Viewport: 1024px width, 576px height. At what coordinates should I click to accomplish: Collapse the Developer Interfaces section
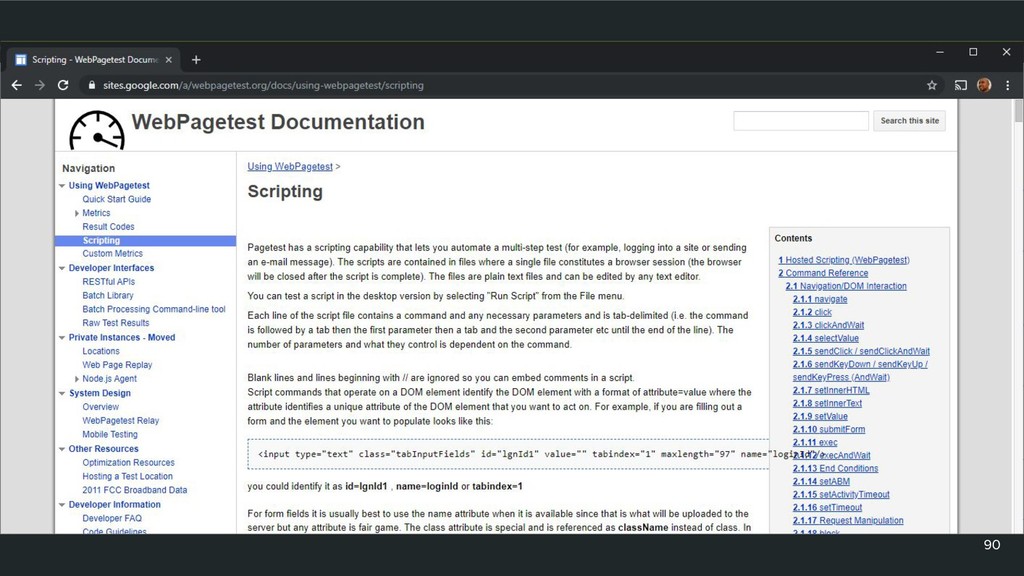pyautogui.click(x=62, y=268)
